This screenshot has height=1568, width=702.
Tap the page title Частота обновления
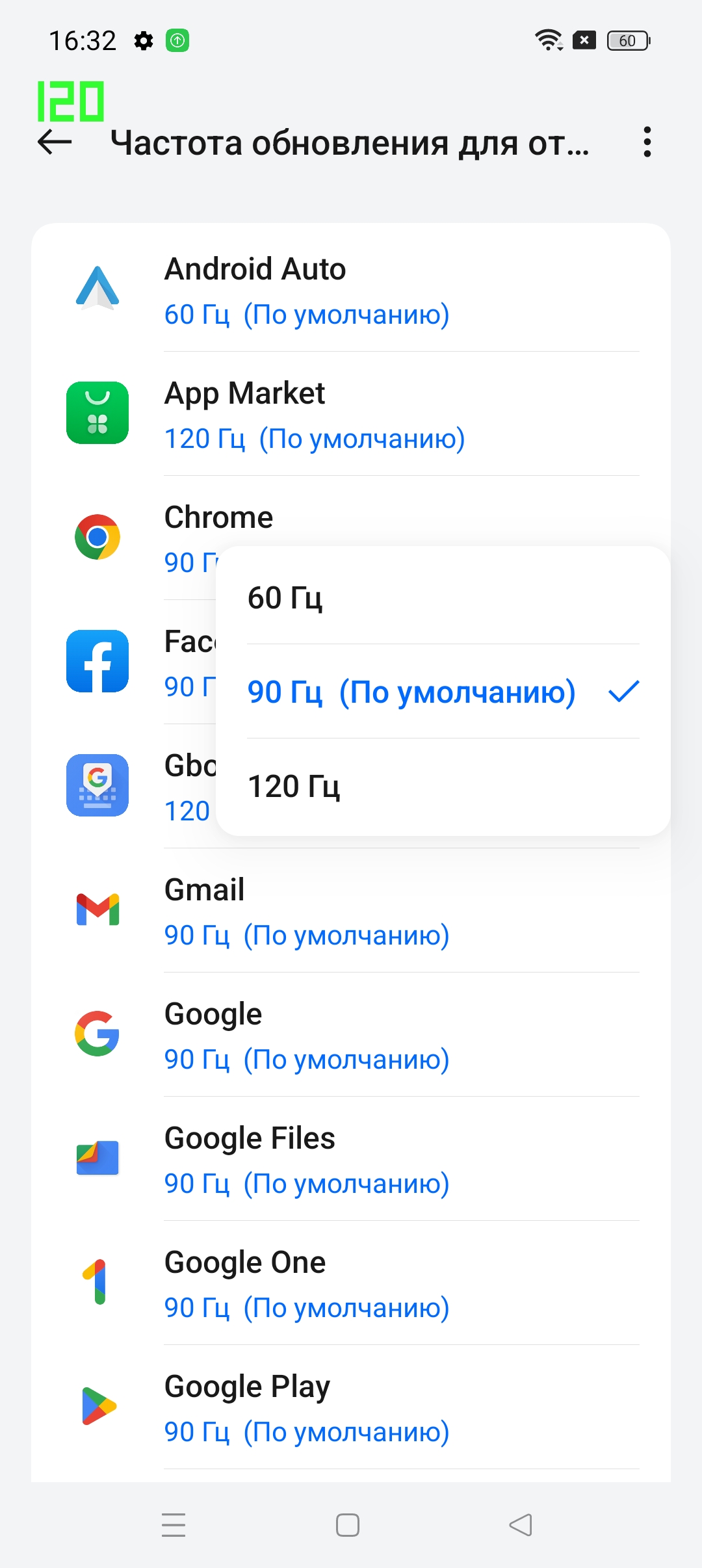coord(350,143)
